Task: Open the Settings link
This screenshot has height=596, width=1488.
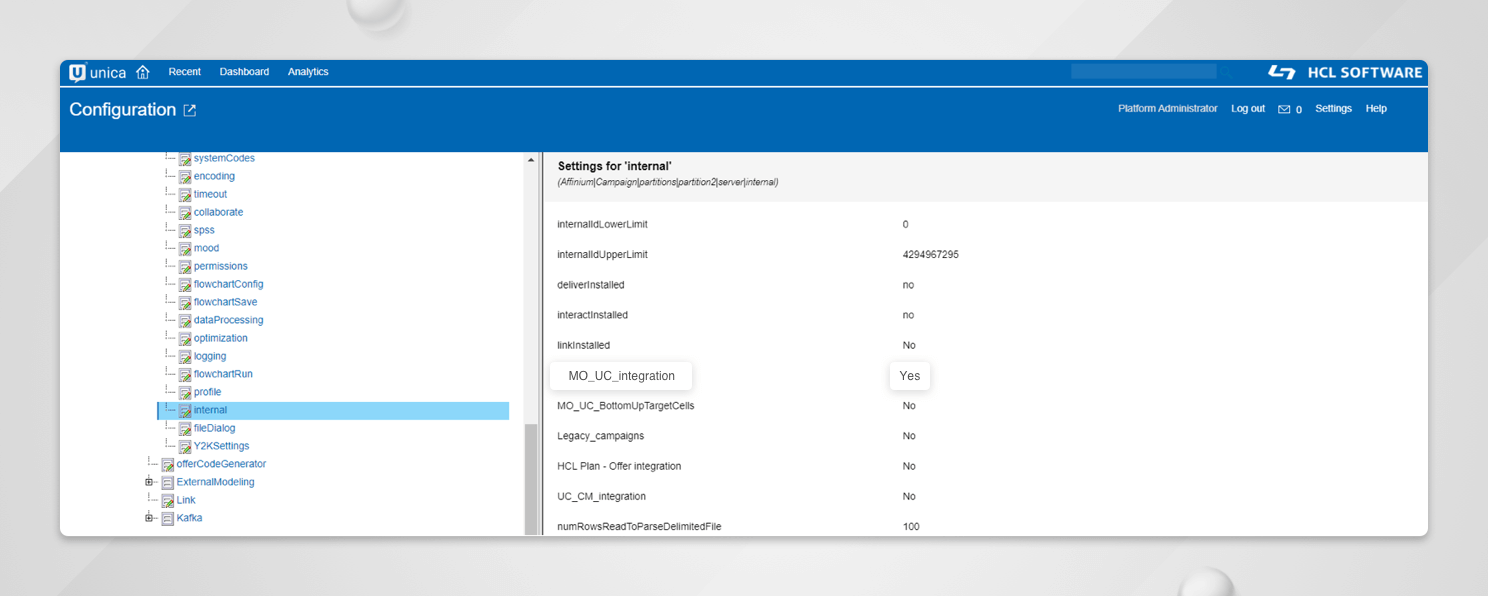Action: [x=1333, y=109]
